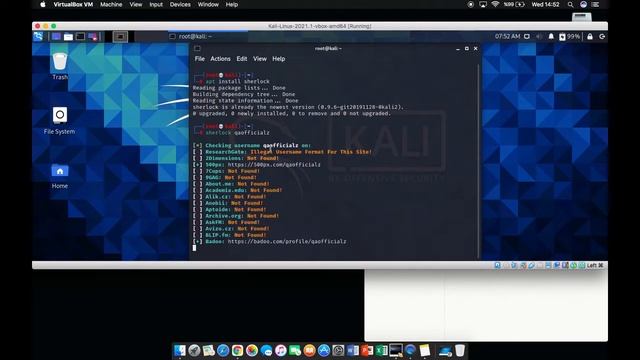Click the Kali lock screen icon
Screen dimensions: 640x360
pos(590,37)
